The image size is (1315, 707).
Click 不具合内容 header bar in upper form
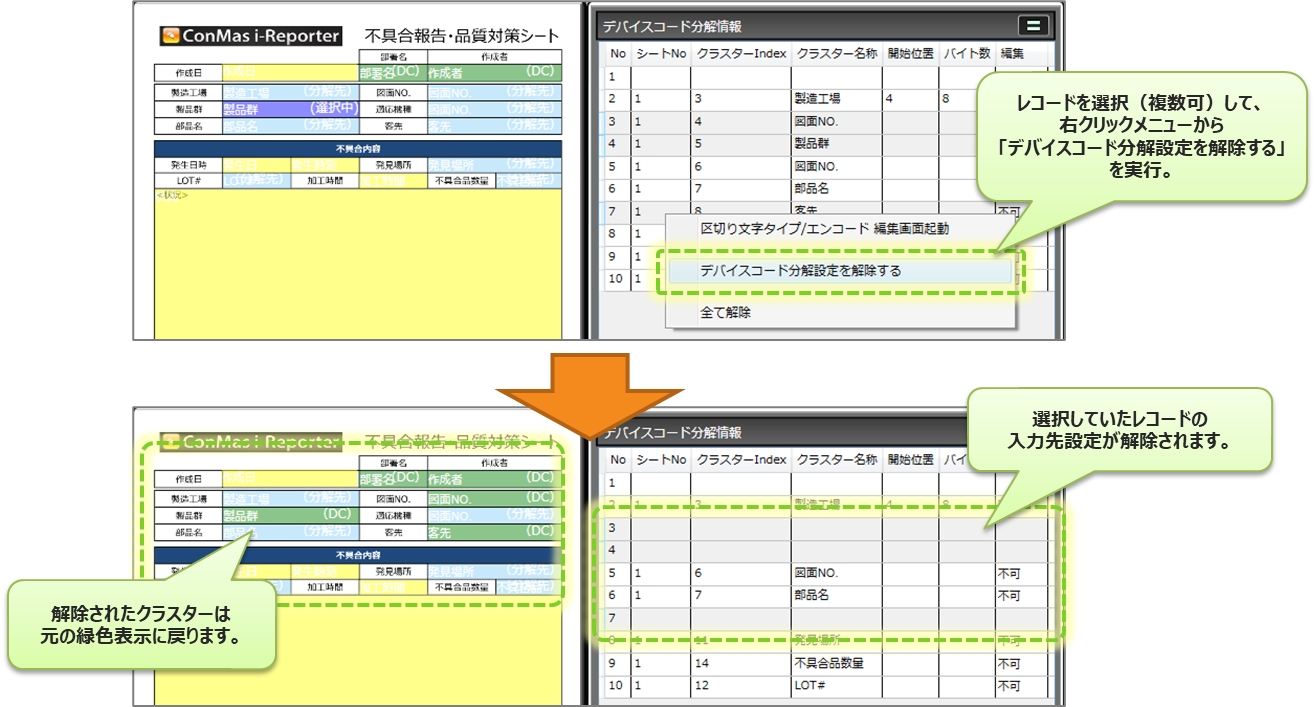(x=357, y=148)
